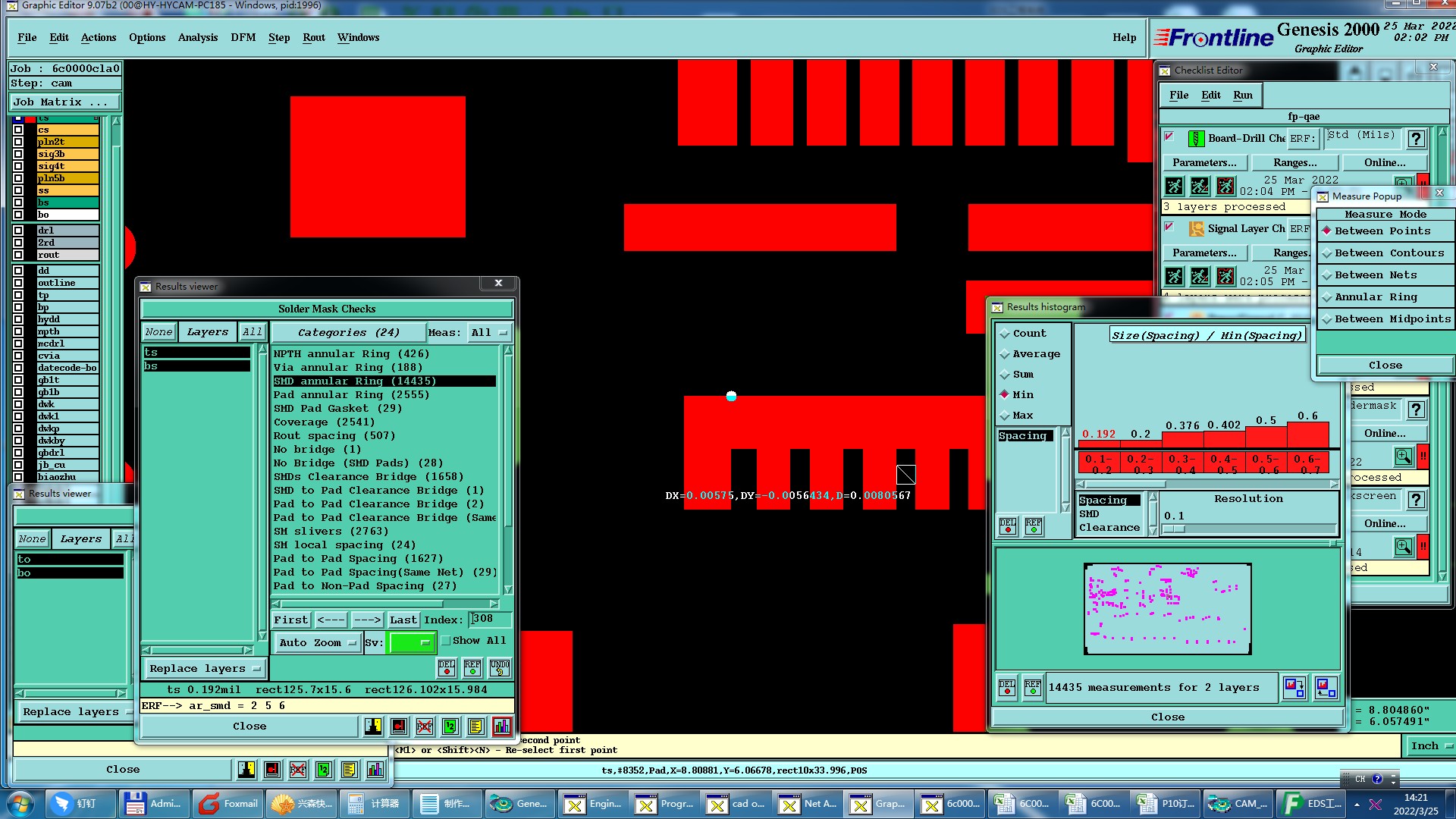
Task: Click the UNDO icon in Solder Mask Checks
Action: [500, 668]
